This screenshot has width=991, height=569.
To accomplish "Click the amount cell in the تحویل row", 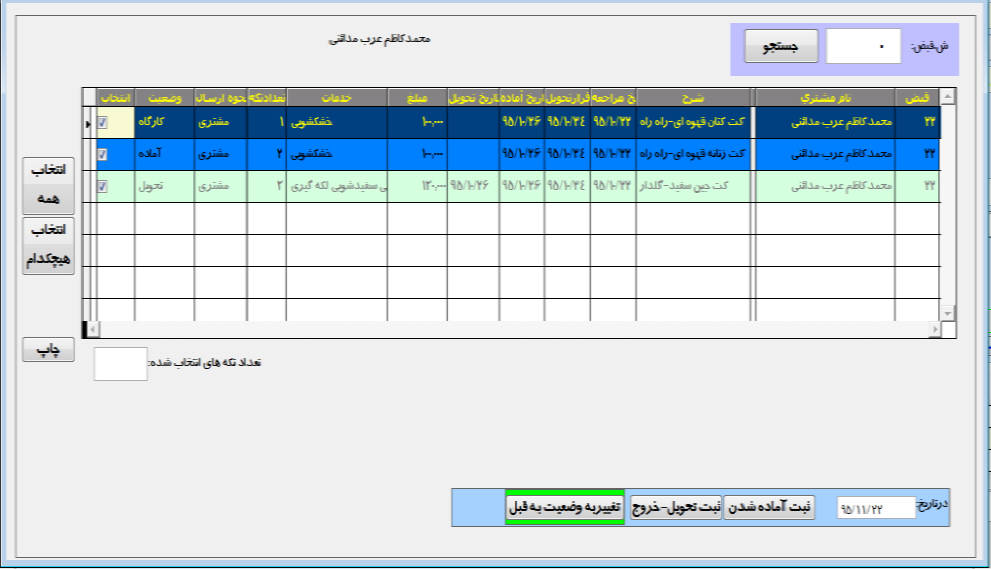I will [417, 187].
